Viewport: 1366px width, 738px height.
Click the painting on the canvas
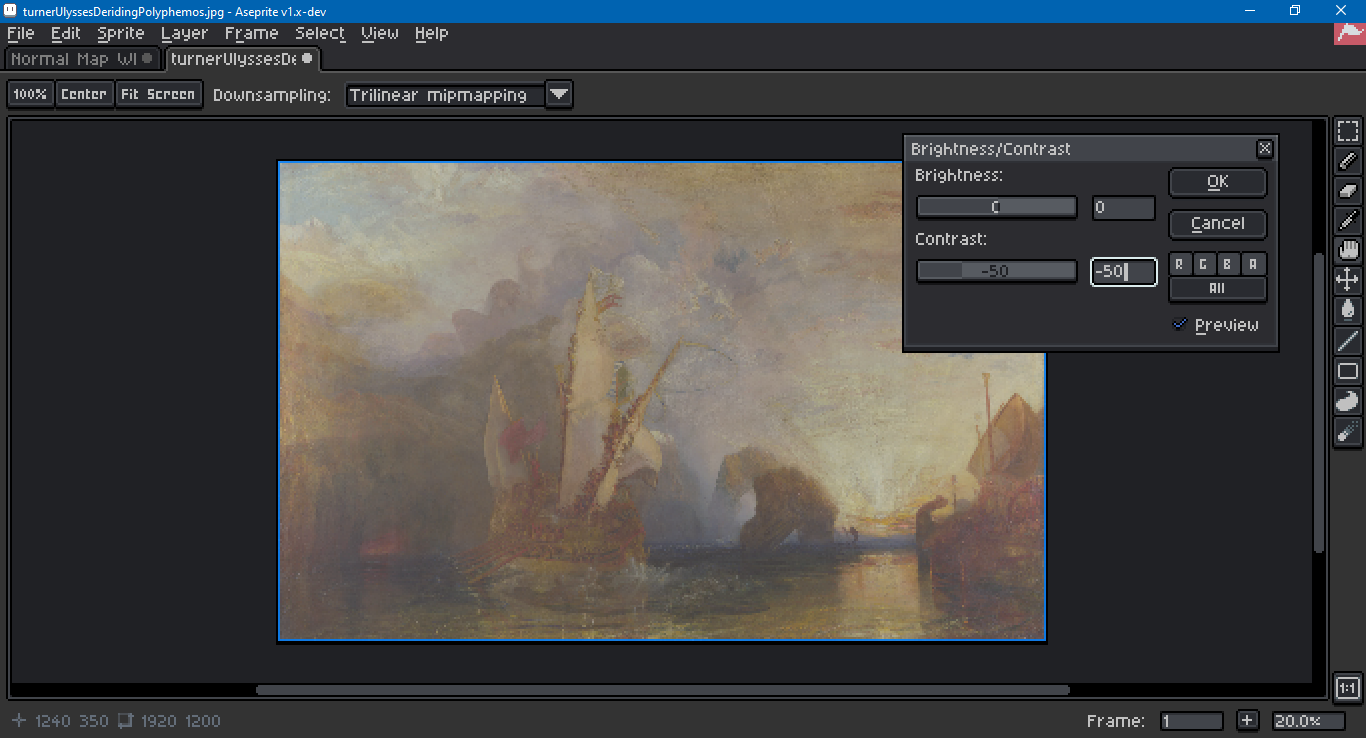(x=661, y=401)
